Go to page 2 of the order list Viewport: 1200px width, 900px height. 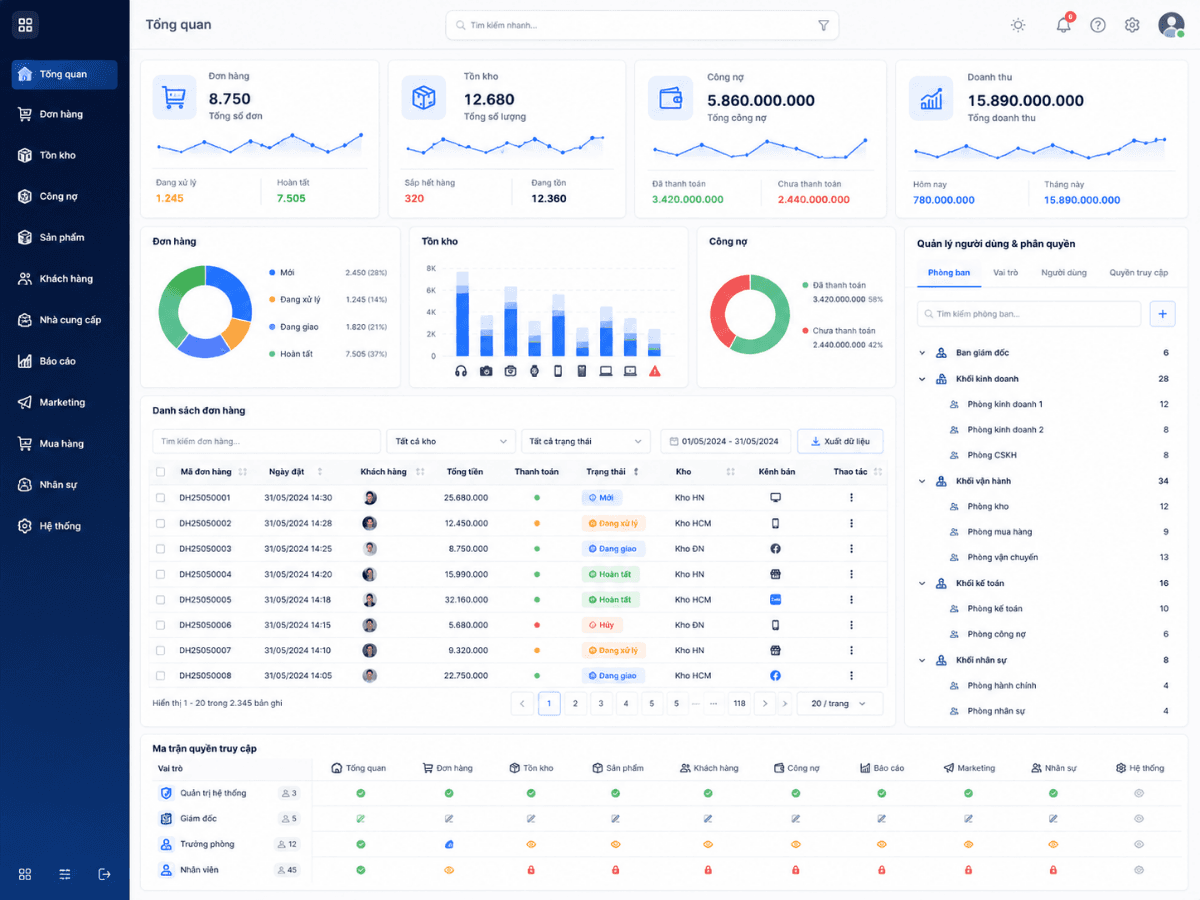click(x=575, y=703)
